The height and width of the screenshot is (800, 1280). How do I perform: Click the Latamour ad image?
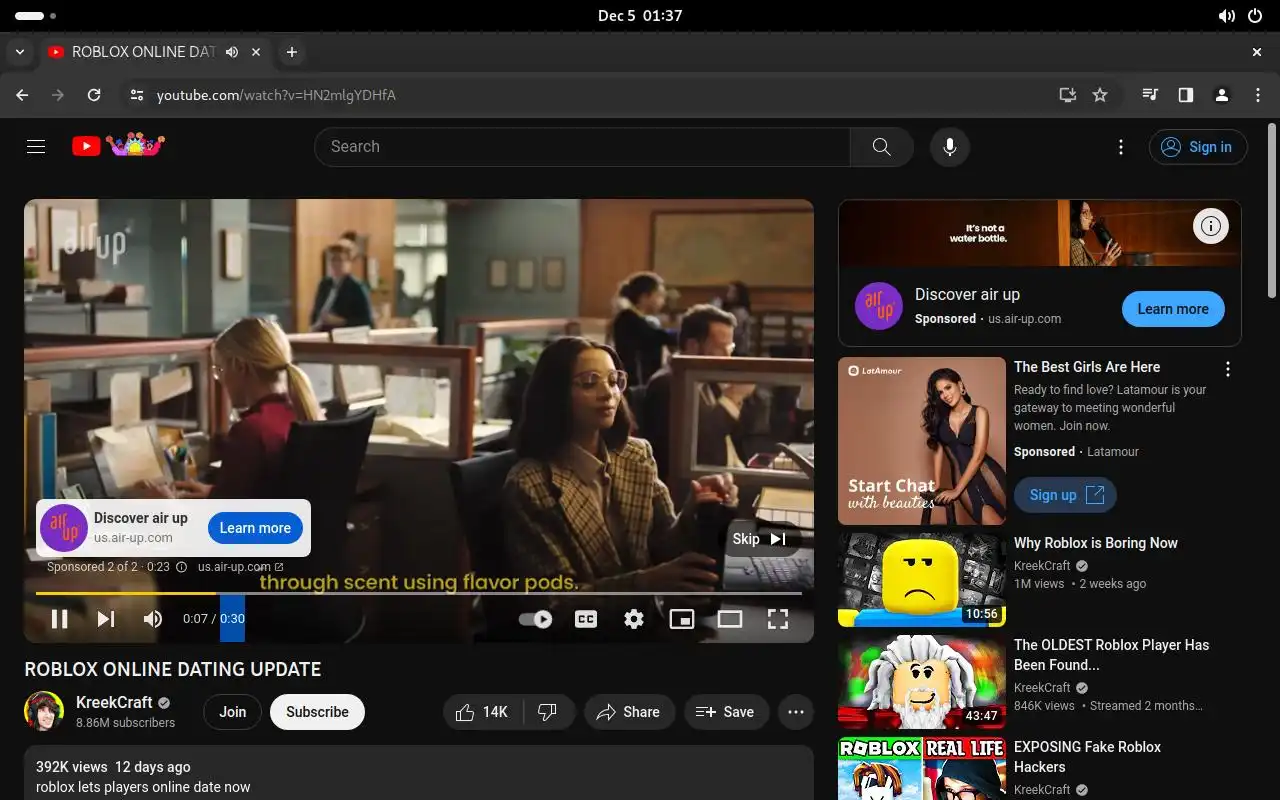coord(922,441)
